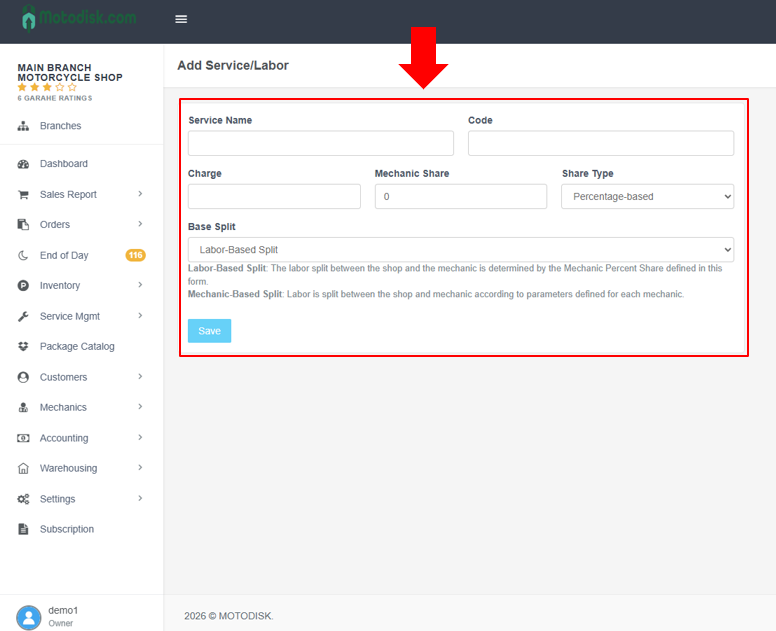Open the Customers menu item
This screenshot has width=776, height=631.
(63, 377)
